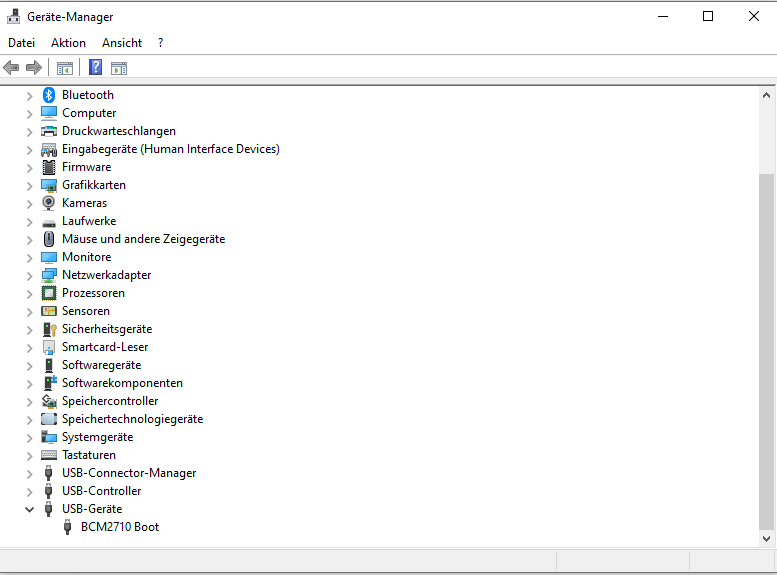Click the Tastaturen keyboard icon

[49, 455]
